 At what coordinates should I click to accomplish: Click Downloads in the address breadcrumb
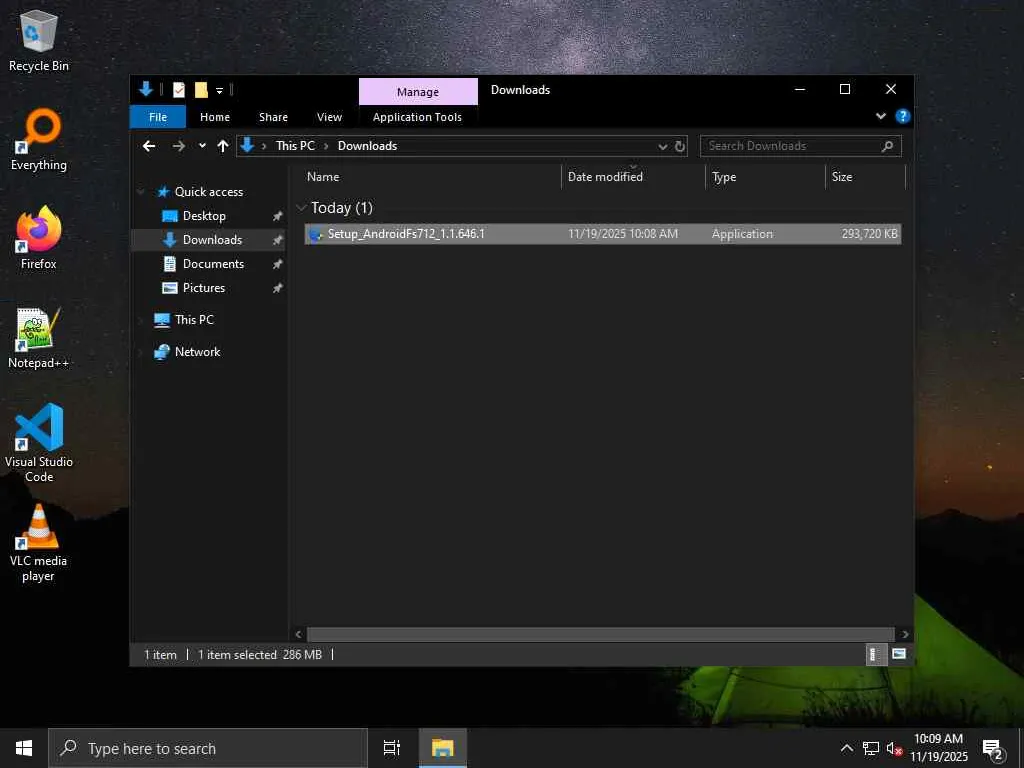click(367, 146)
